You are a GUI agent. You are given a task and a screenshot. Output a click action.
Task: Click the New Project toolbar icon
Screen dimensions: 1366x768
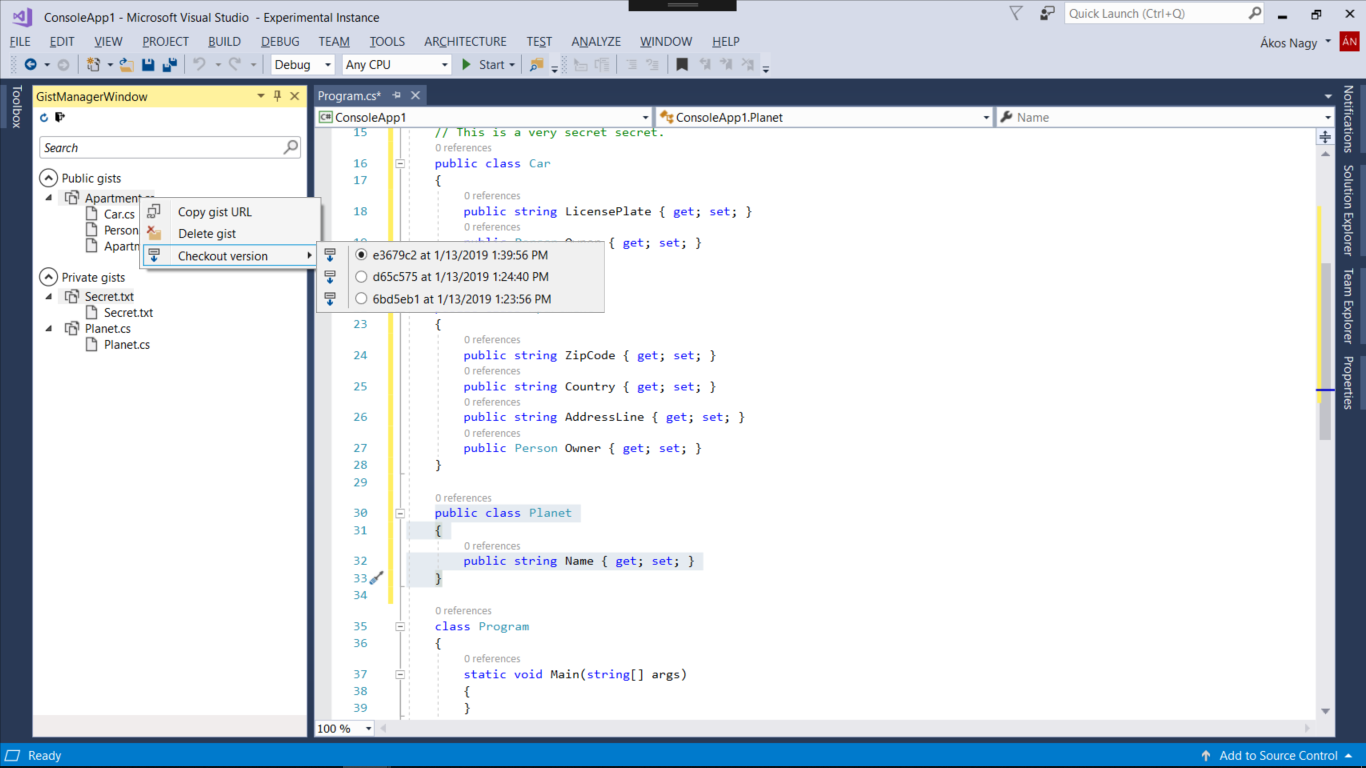pyautogui.click(x=94, y=64)
